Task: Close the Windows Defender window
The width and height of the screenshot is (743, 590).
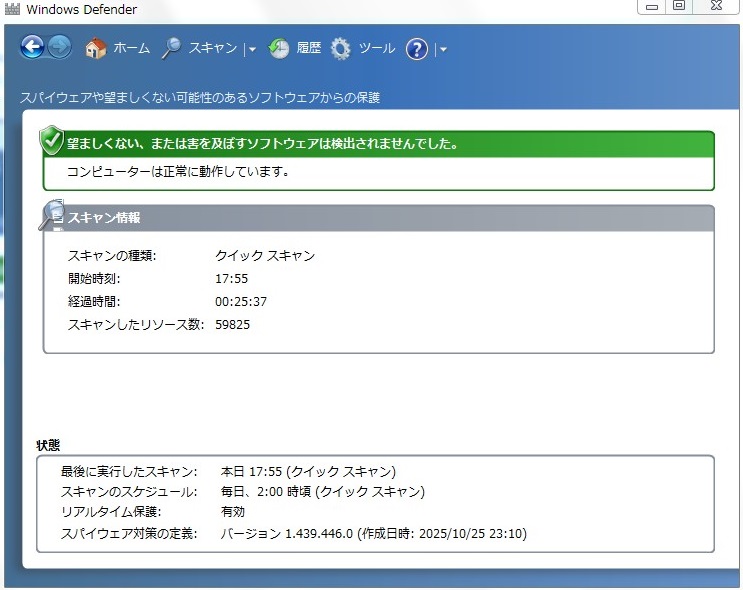Action: [715, 6]
